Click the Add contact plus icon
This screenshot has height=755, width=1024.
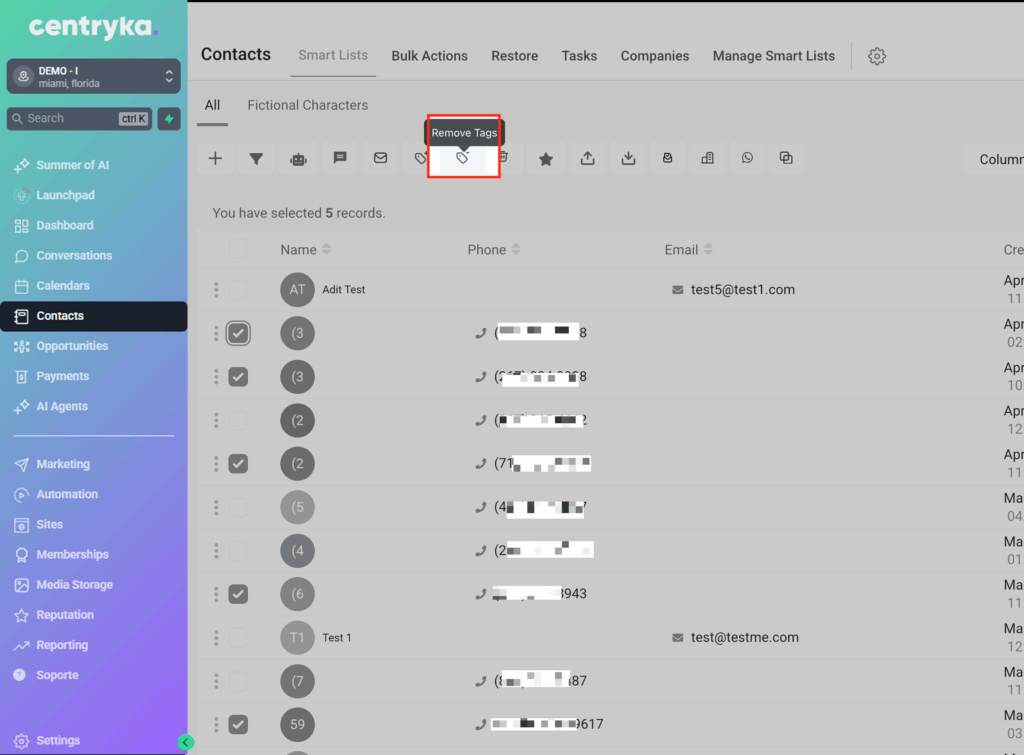215,158
